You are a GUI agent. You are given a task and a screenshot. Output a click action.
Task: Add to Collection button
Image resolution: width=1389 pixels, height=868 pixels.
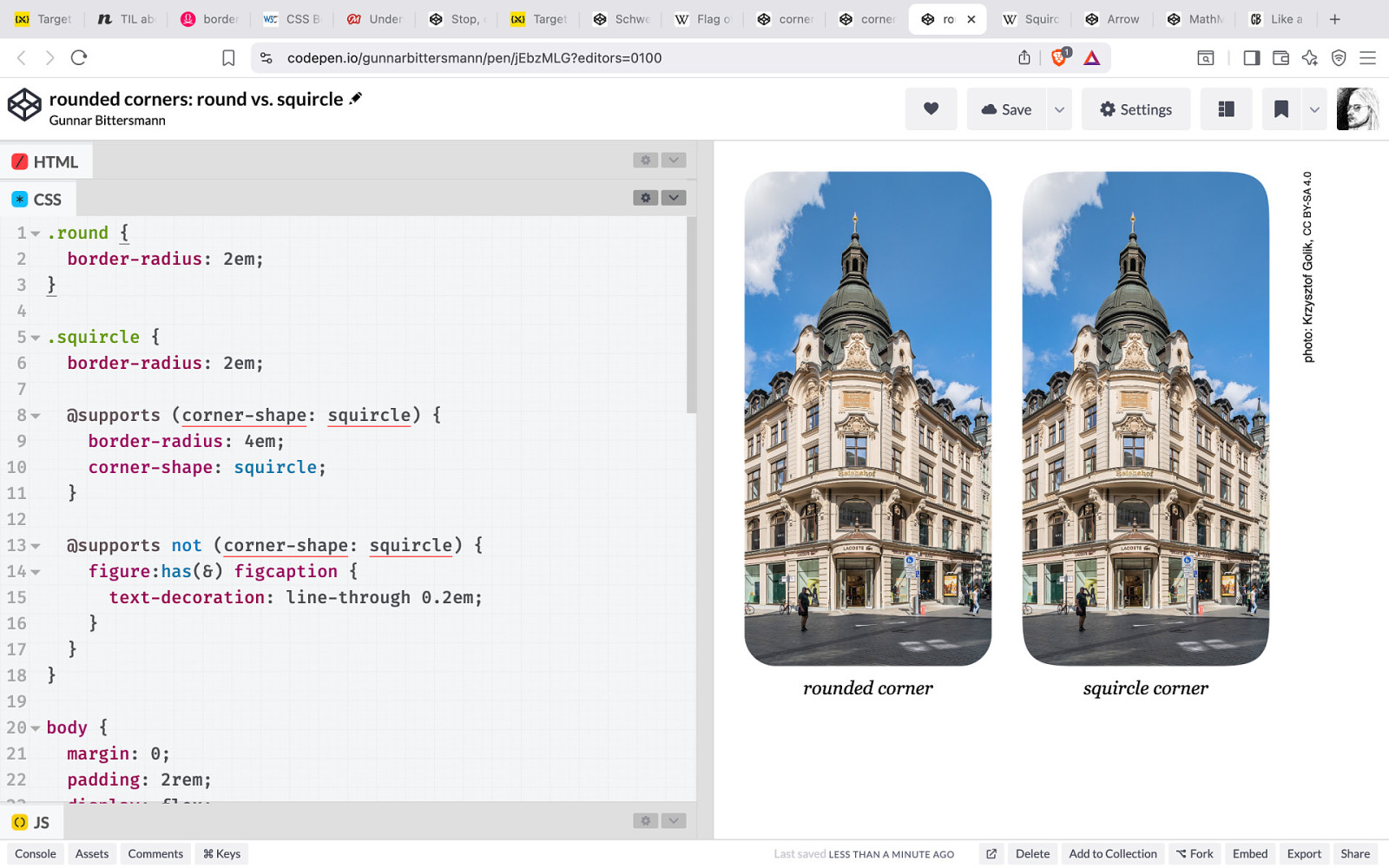1113,854
